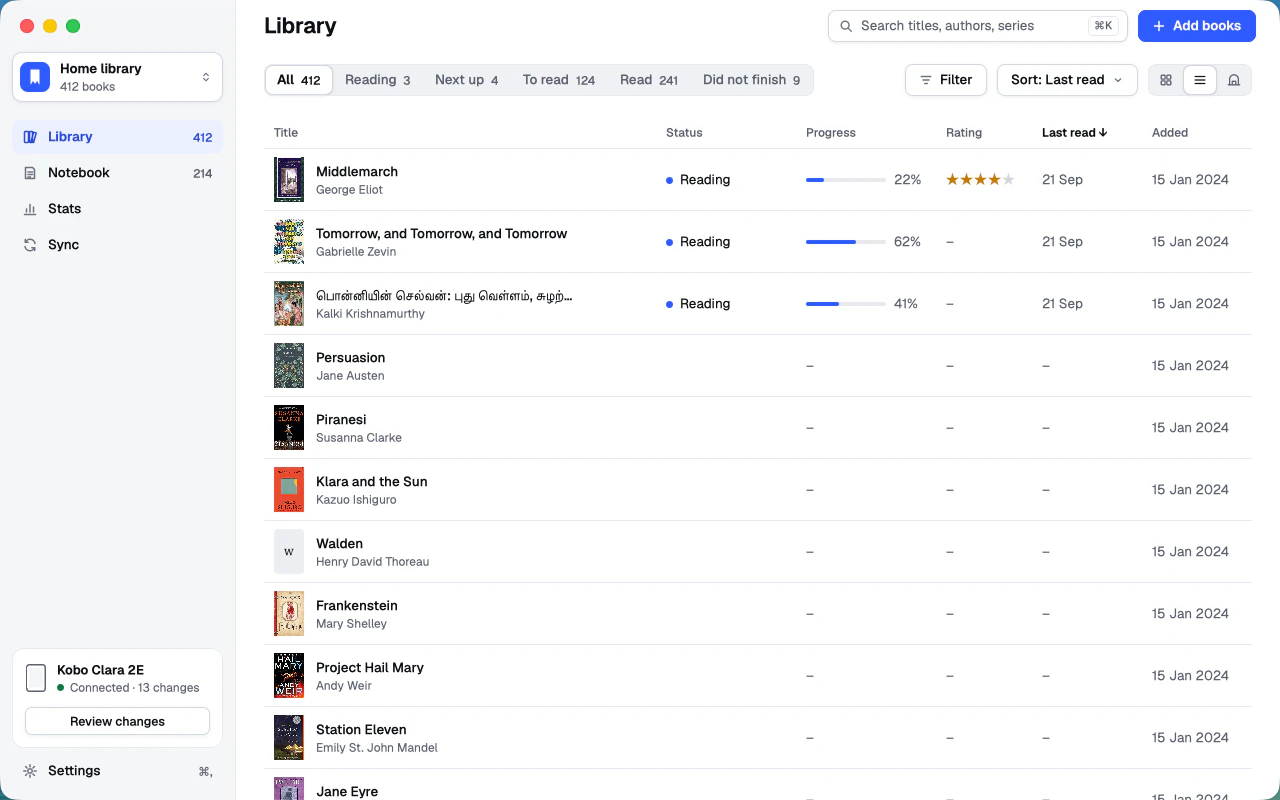The width and height of the screenshot is (1280, 800).
Task: Click the Status column header
Action: (684, 133)
